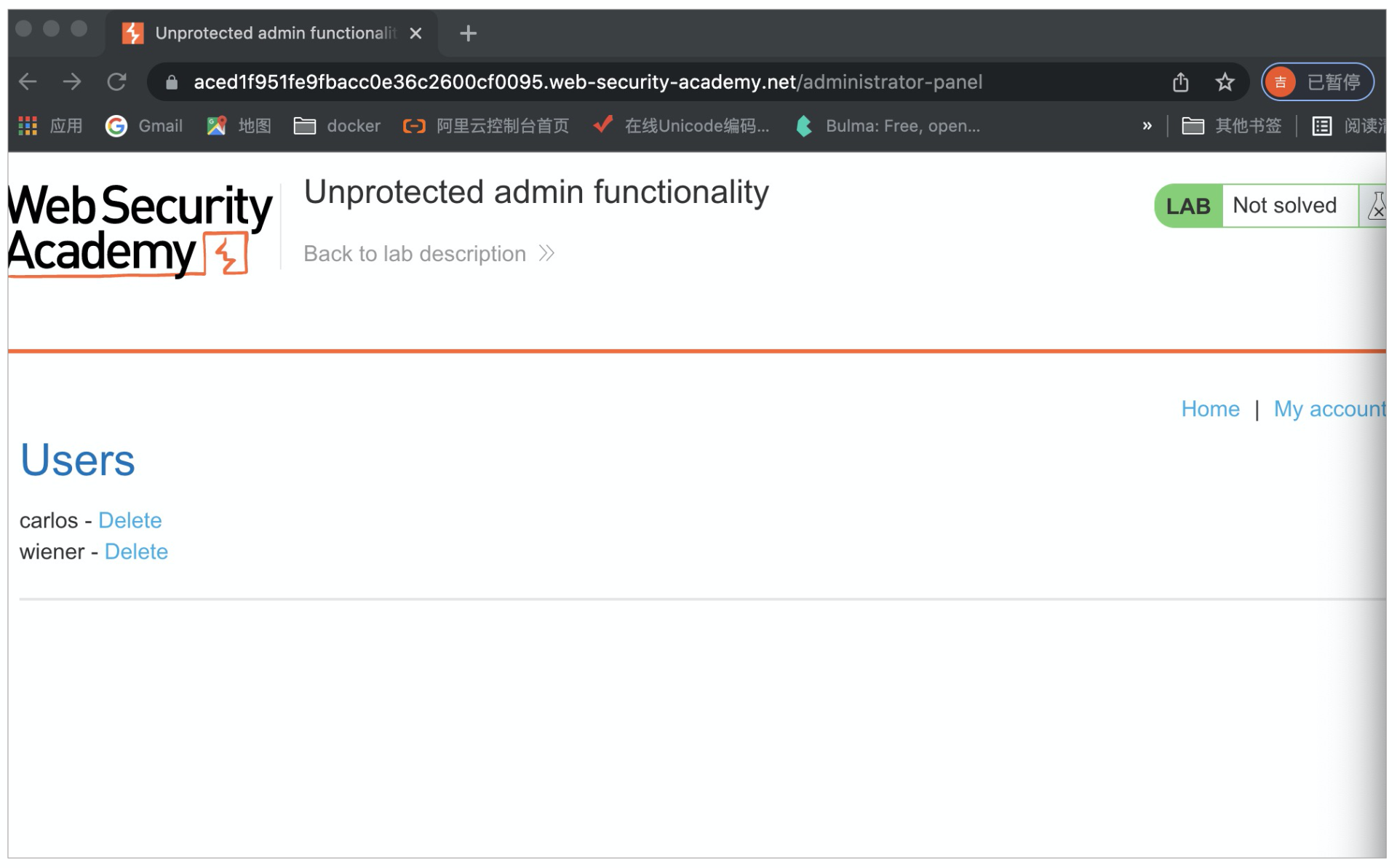Click the browser forward arrow
The image size is (1397, 868).
click(72, 81)
